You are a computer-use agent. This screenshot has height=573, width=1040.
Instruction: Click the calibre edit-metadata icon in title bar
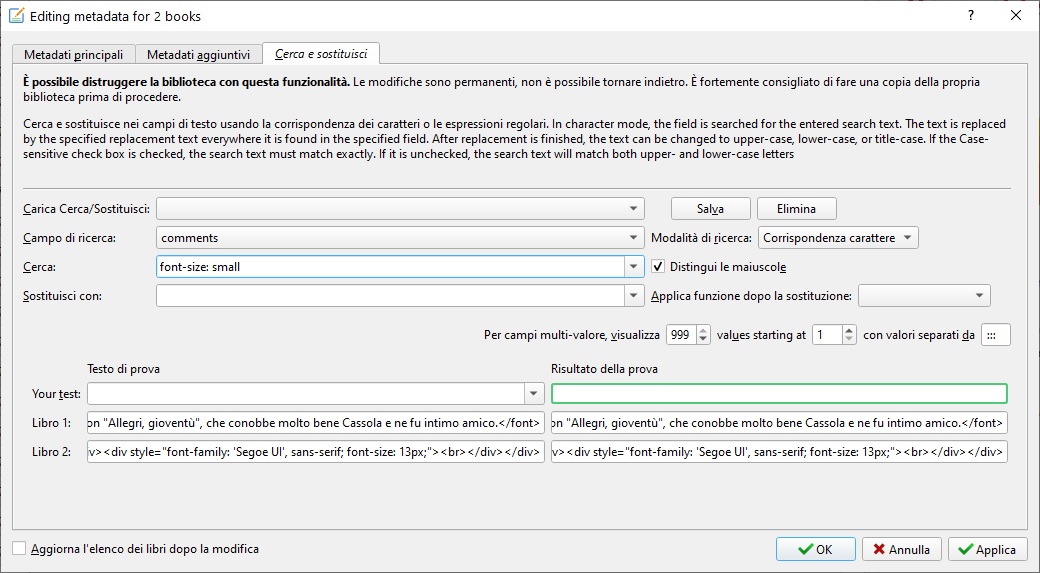pyautogui.click(x=16, y=15)
